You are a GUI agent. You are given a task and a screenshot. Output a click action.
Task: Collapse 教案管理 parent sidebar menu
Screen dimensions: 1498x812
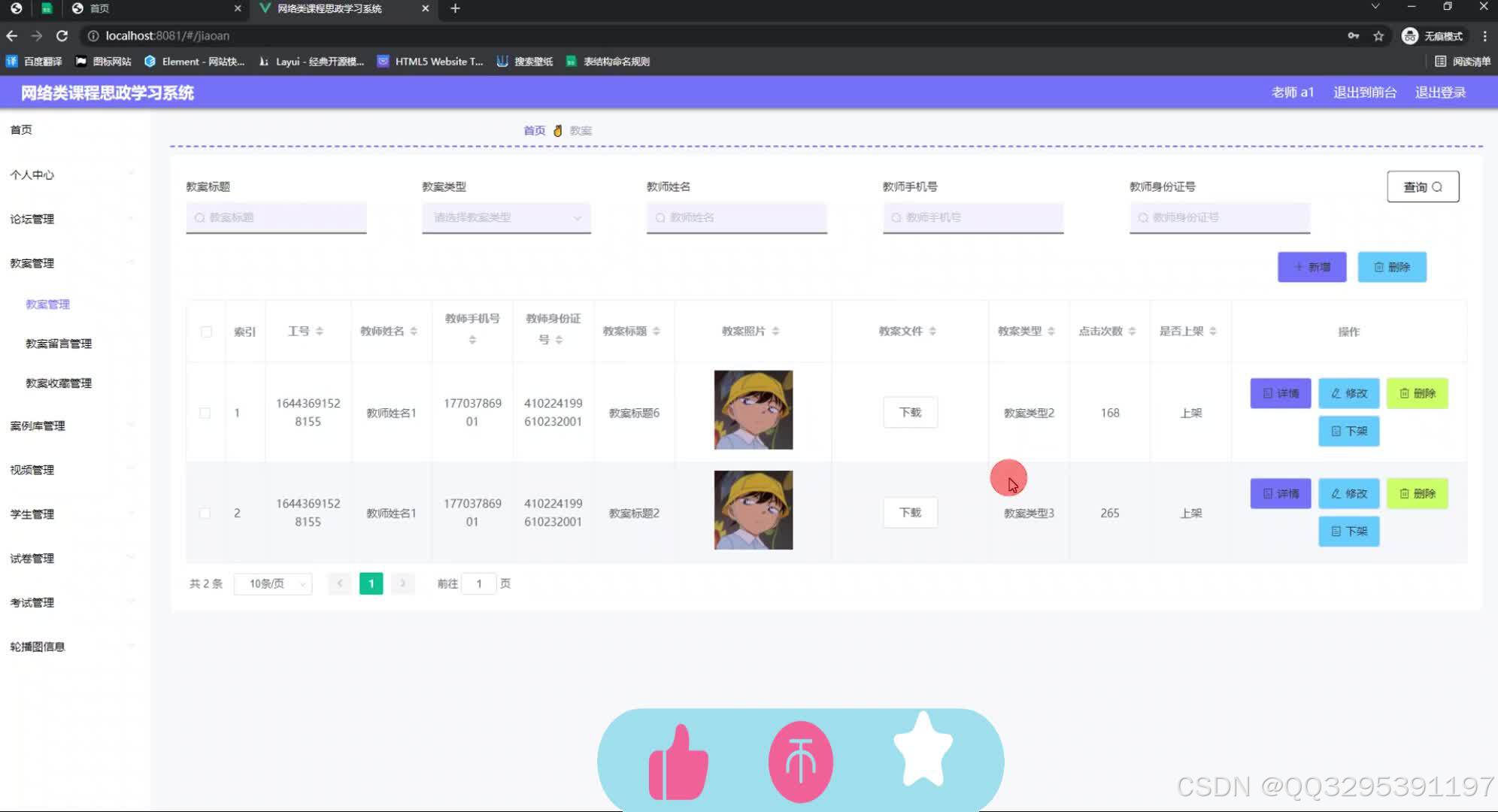pyautogui.click(x=74, y=263)
